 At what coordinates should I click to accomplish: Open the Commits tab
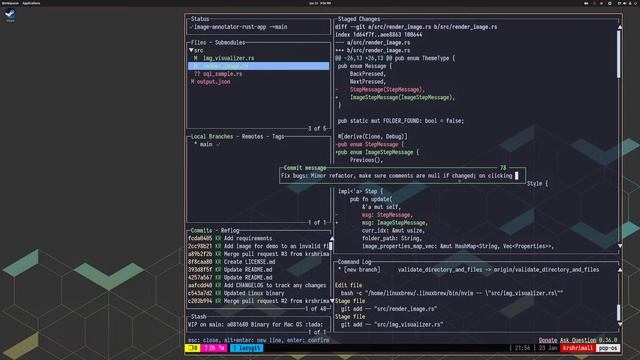(201, 230)
